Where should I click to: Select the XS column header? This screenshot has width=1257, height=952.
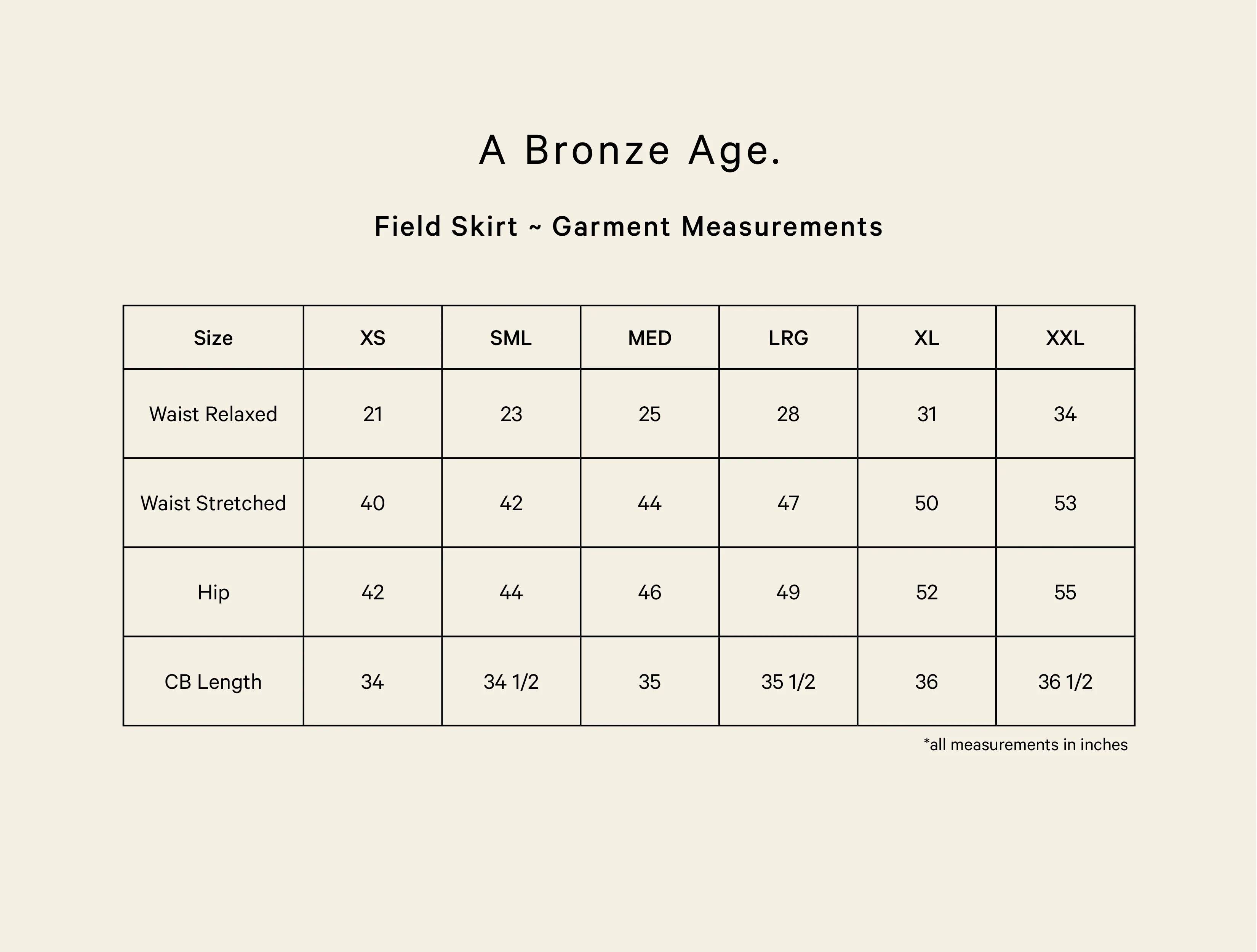tap(373, 339)
